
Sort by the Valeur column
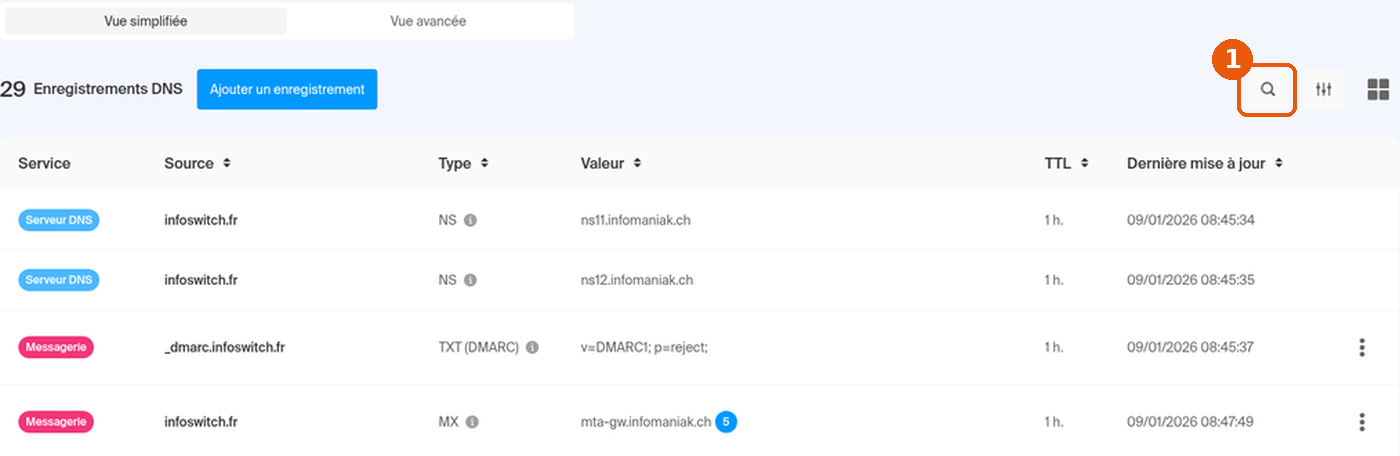pos(609,163)
